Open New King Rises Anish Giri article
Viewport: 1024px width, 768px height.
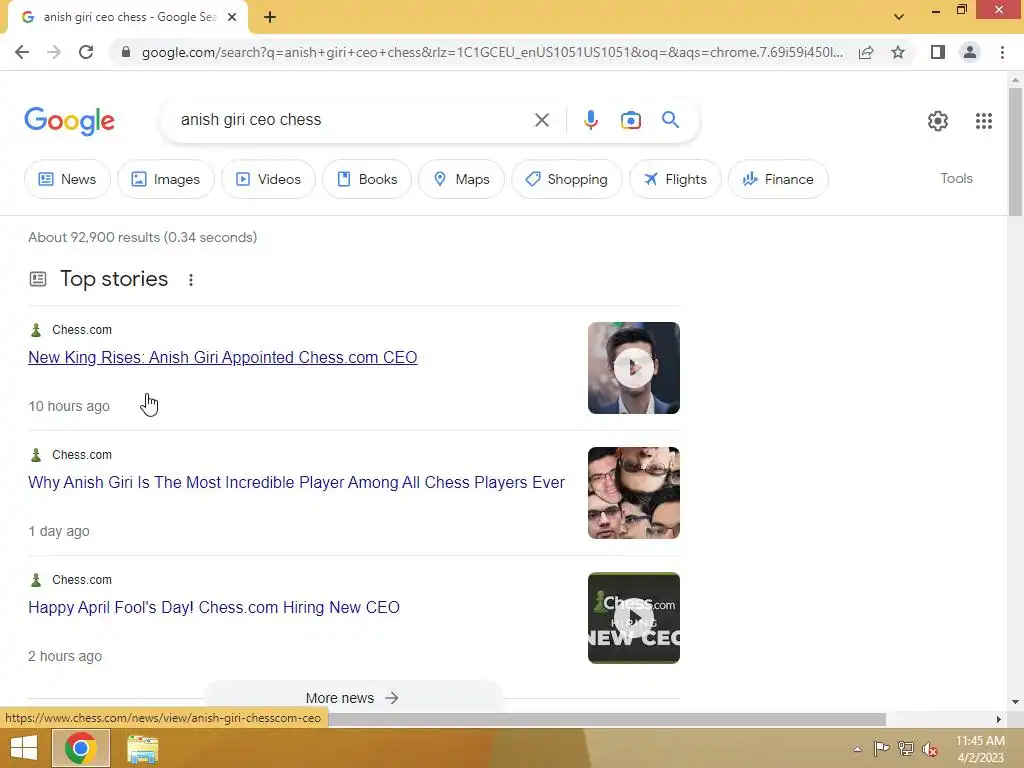pos(223,357)
